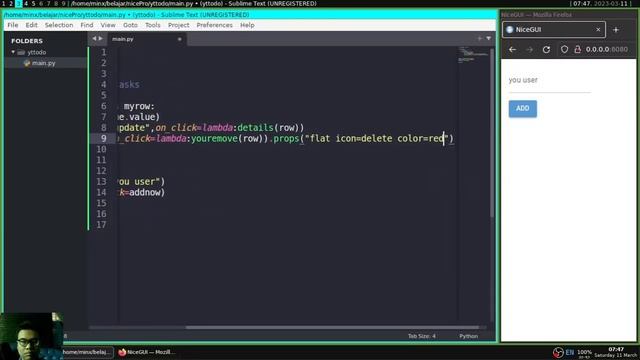640x360 pixels.
Task: Click the minimap in Sublime Text
Action: coord(473,55)
